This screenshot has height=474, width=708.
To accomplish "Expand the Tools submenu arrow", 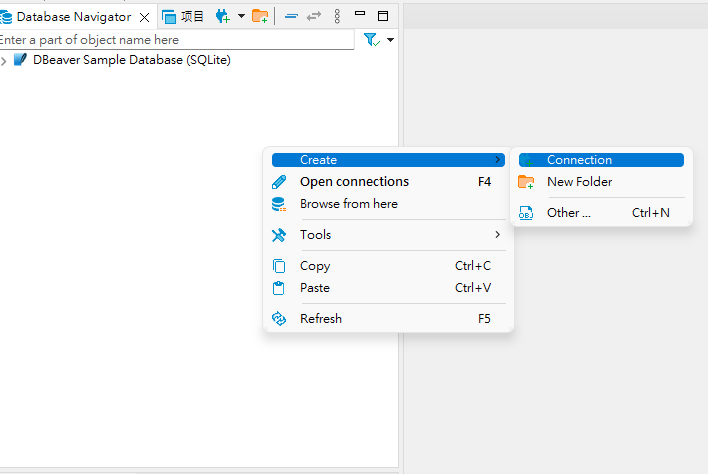I will [x=497, y=235].
